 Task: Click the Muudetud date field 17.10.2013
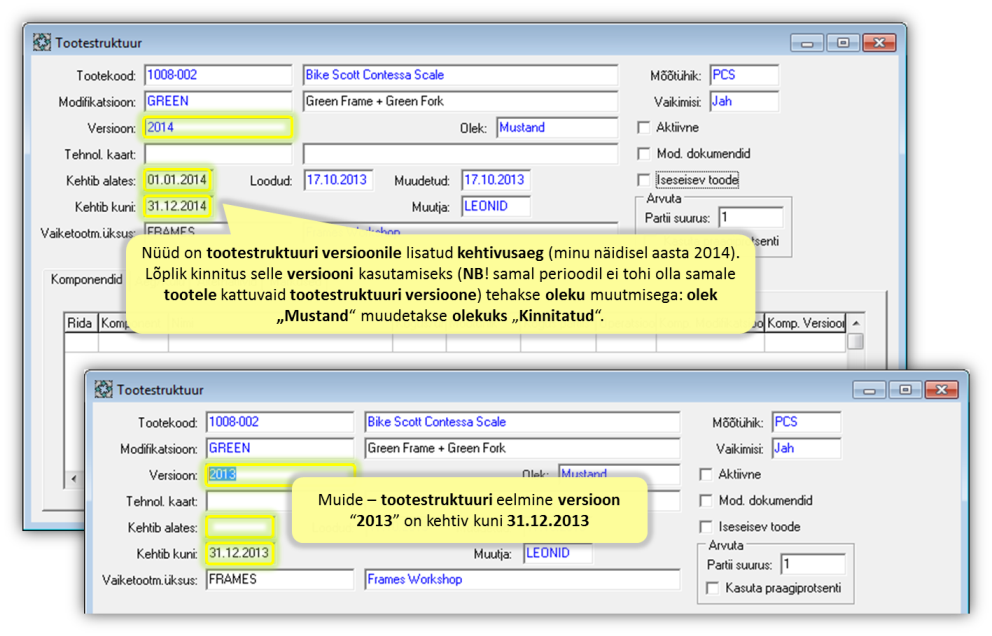tap(495, 180)
